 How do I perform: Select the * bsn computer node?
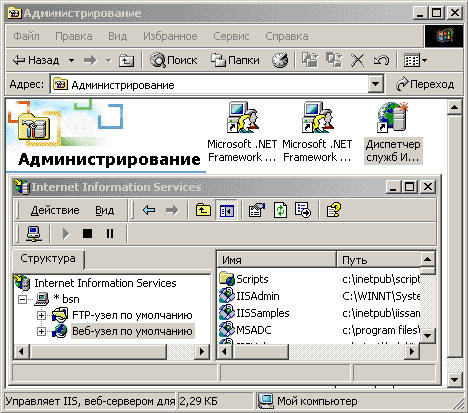[x=66, y=299]
